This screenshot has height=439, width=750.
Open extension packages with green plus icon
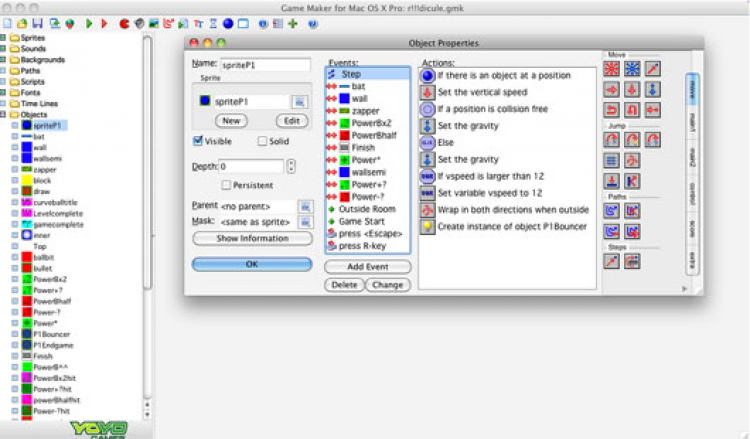tap(293, 23)
